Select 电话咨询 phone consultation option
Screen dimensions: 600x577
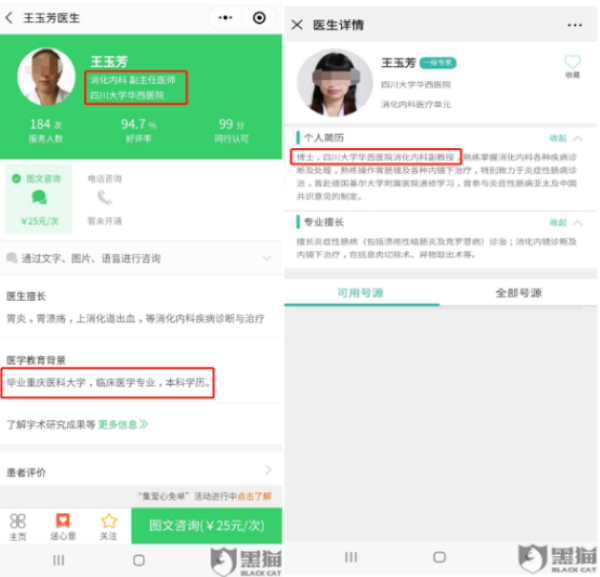click(104, 199)
